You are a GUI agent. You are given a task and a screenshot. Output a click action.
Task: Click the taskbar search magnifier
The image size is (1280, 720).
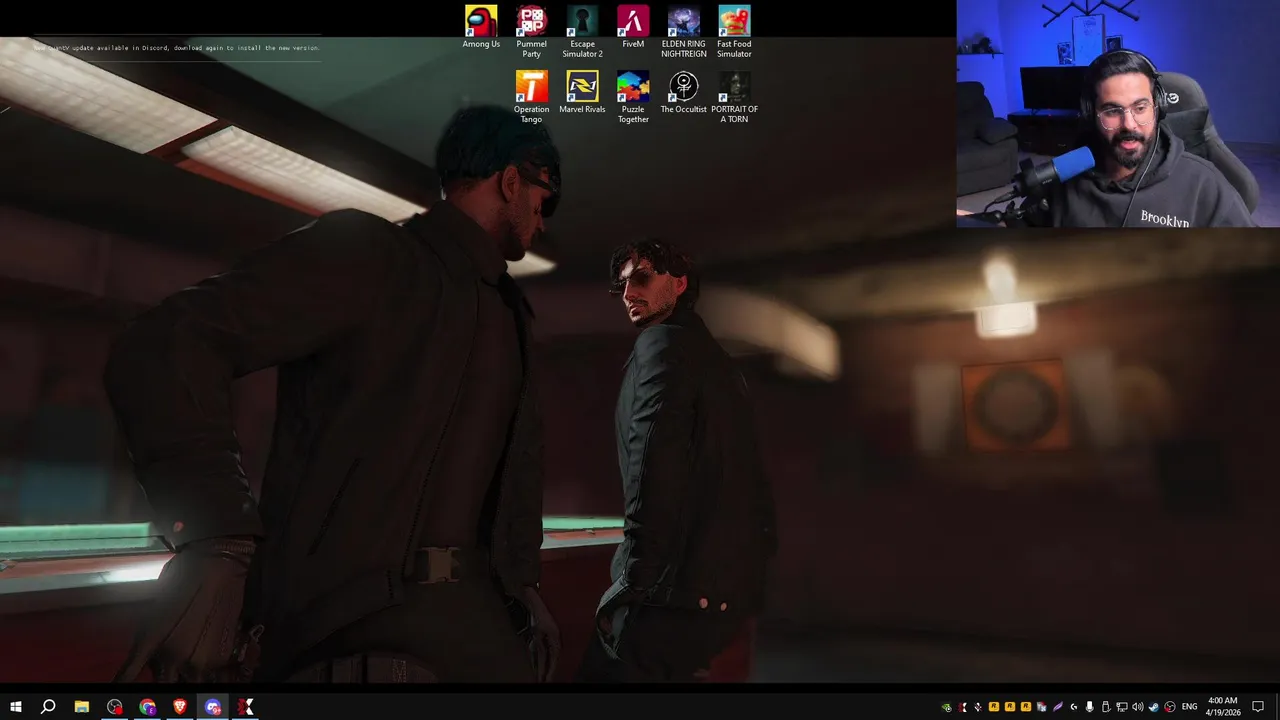pos(48,707)
